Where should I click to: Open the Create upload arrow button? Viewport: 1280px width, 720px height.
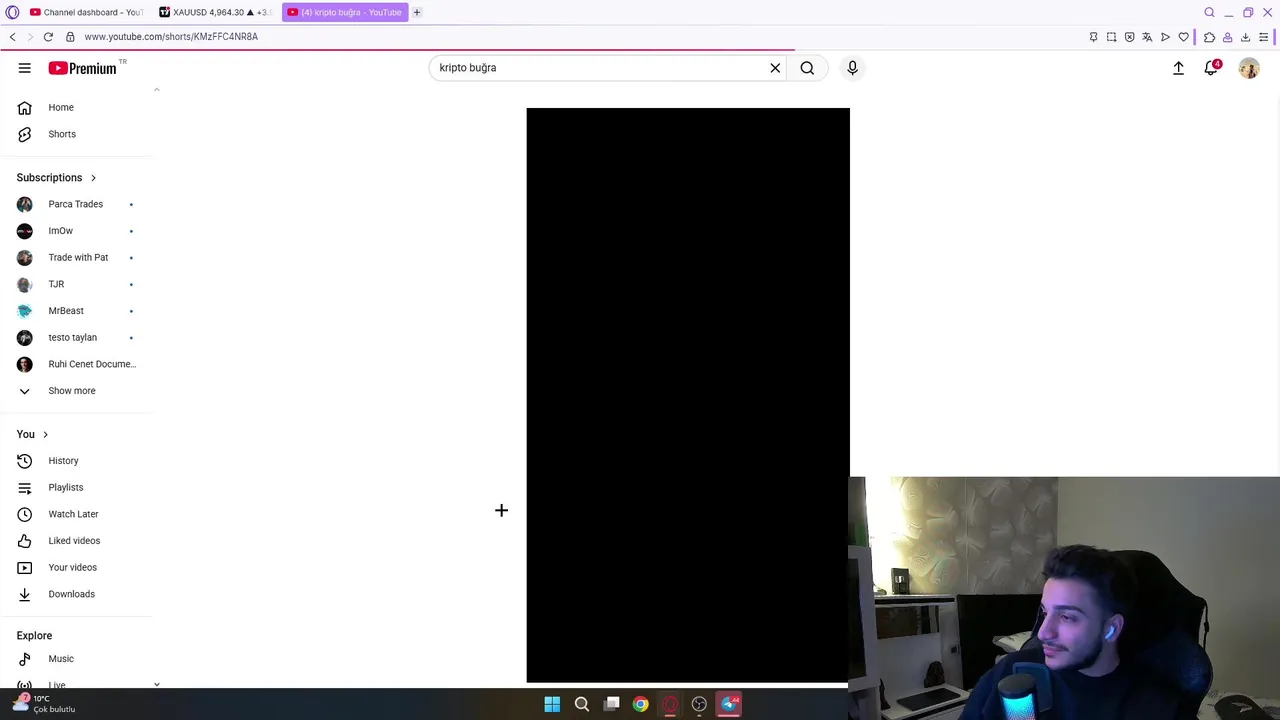pyautogui.click(x=1178, y=68)
